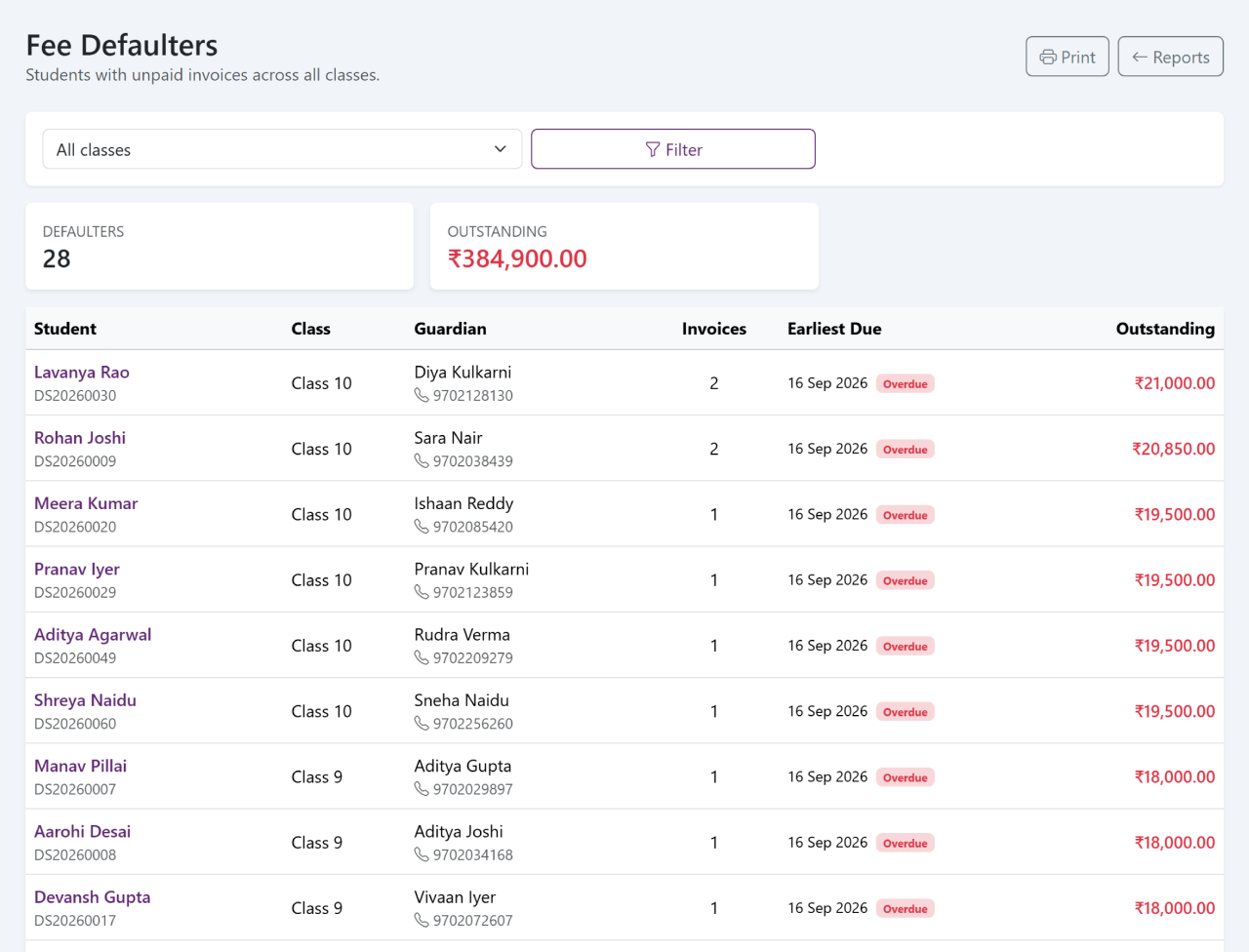The image size is (1249, 952).
Task: Click guardian name Vivaan Iyer
Action: (455, 897)
